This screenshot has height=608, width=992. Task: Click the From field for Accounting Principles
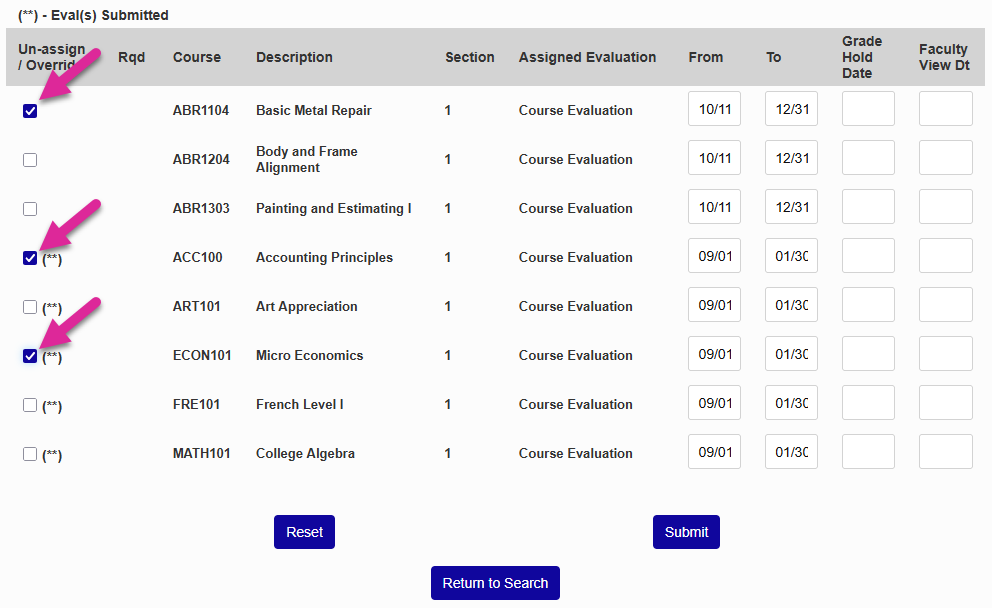pos(714,255)
